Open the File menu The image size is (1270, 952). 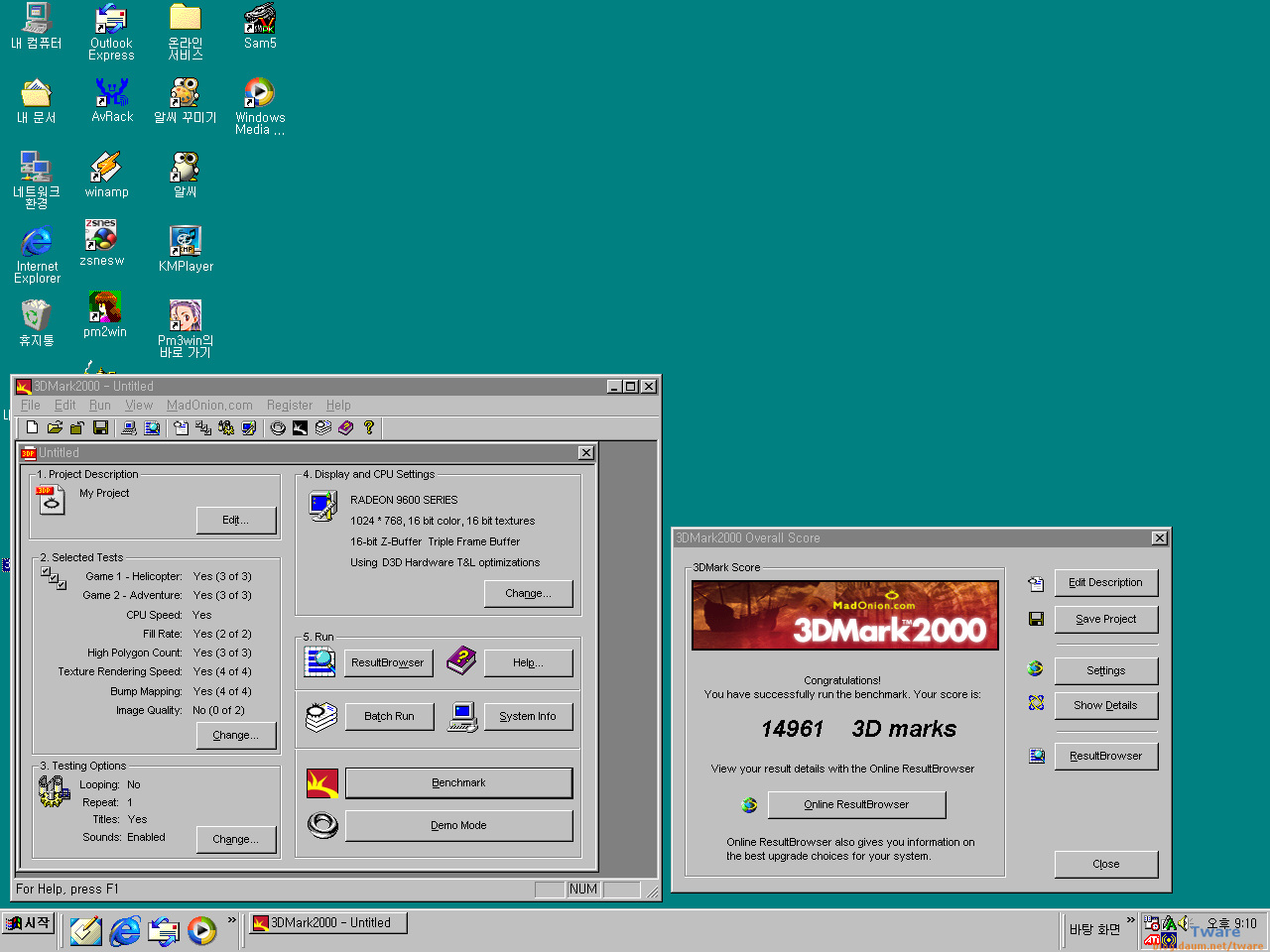(31, 405)
